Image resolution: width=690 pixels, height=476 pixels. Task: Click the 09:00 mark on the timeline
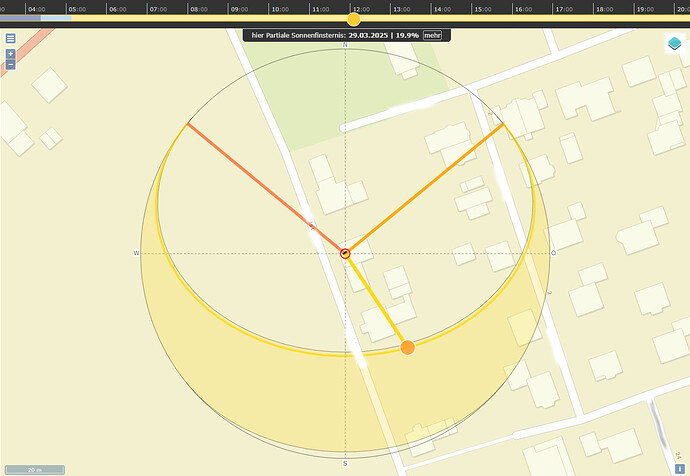coord(239,9)
